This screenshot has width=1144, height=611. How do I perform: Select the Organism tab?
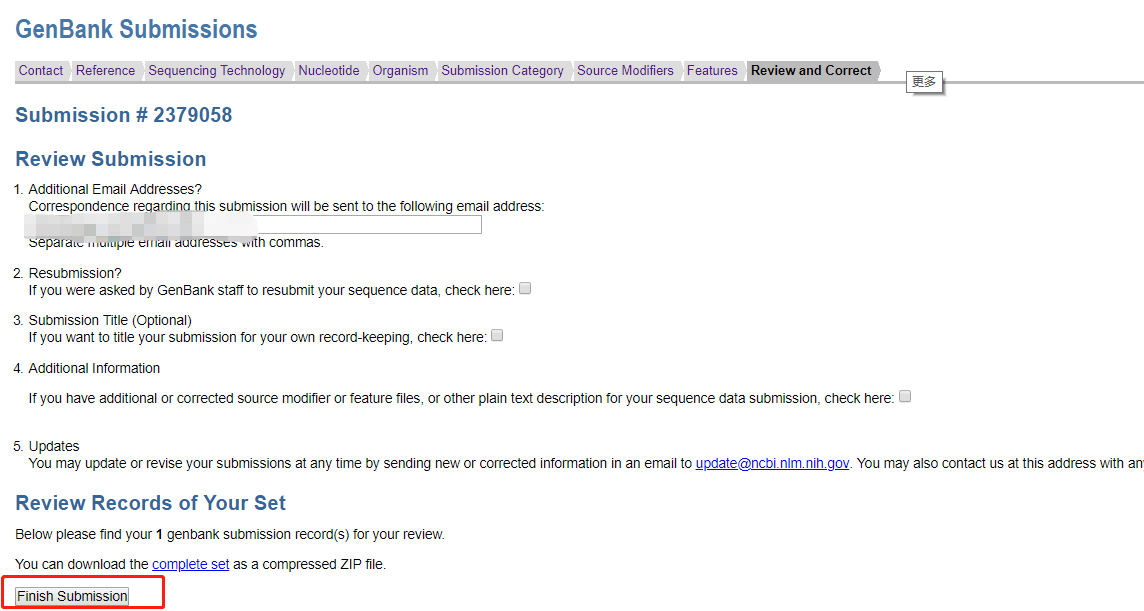pyautogui.click(x=400, y=71)
